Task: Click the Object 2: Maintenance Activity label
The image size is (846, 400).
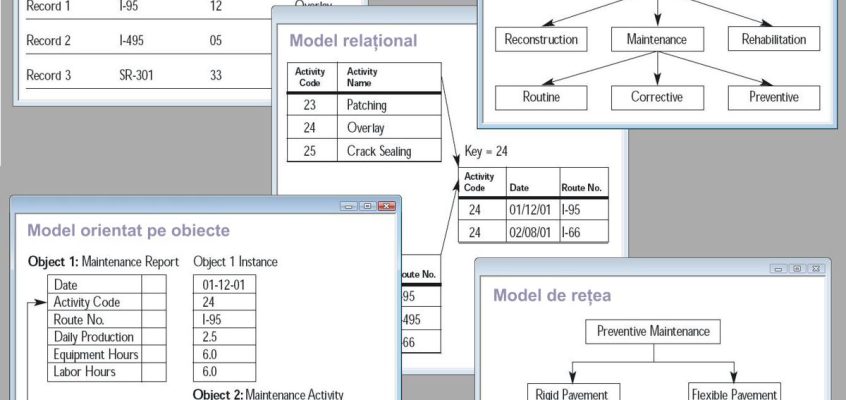Action: coord(268,394)
